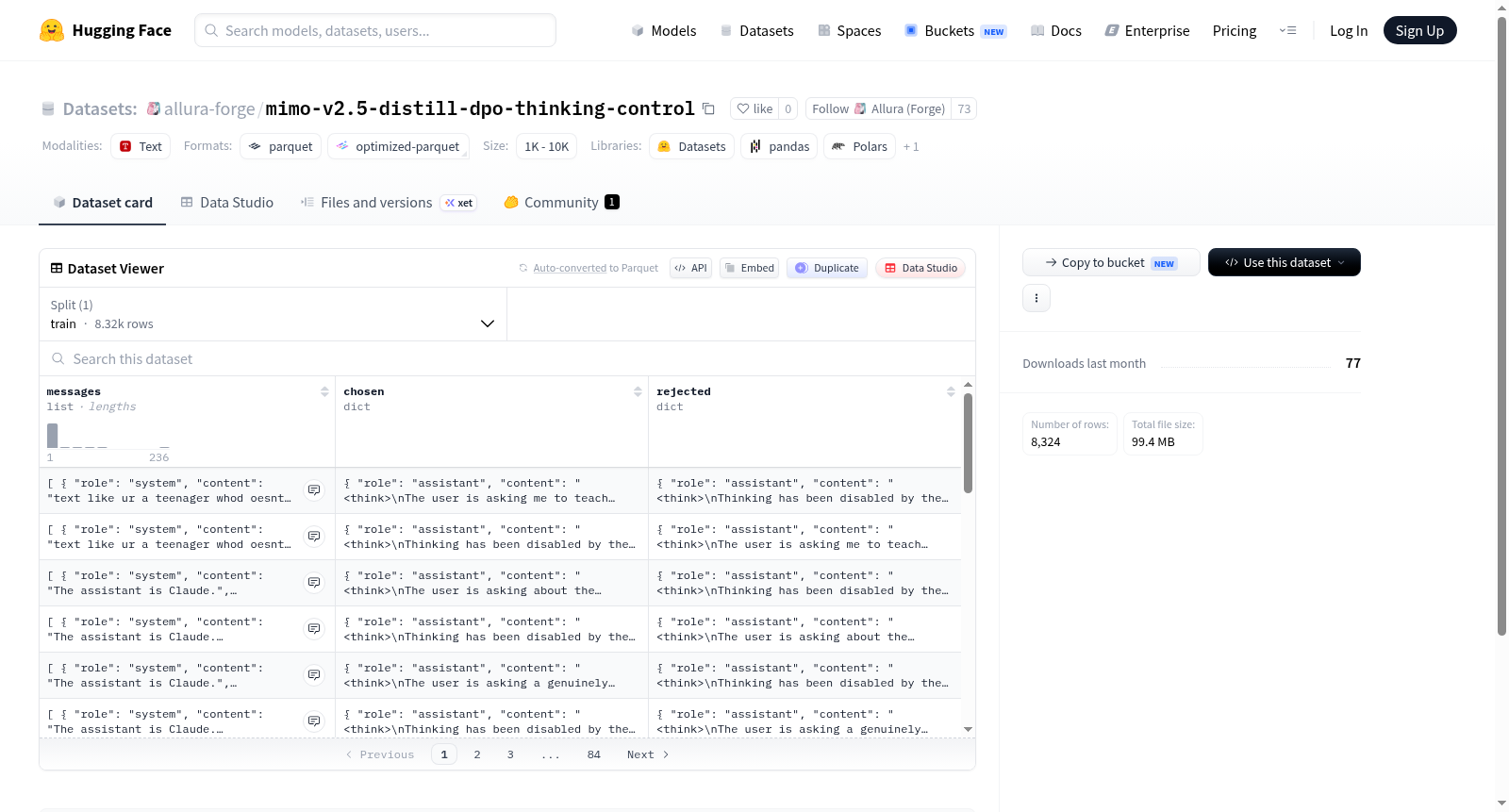Open the Spaces page
The width and height of the screenshot is (1509, 812).
849,30
